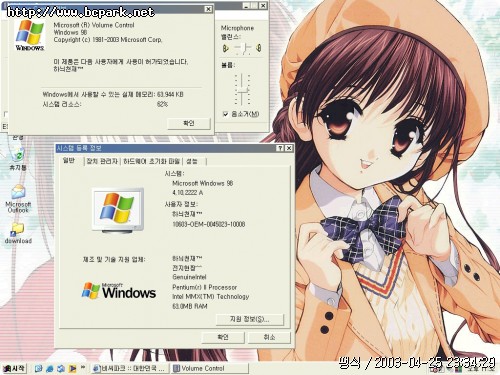Click the right speaker balance icon
This screenshot has width=500, height=375.
pyautogui.click(x=258, y=48)
